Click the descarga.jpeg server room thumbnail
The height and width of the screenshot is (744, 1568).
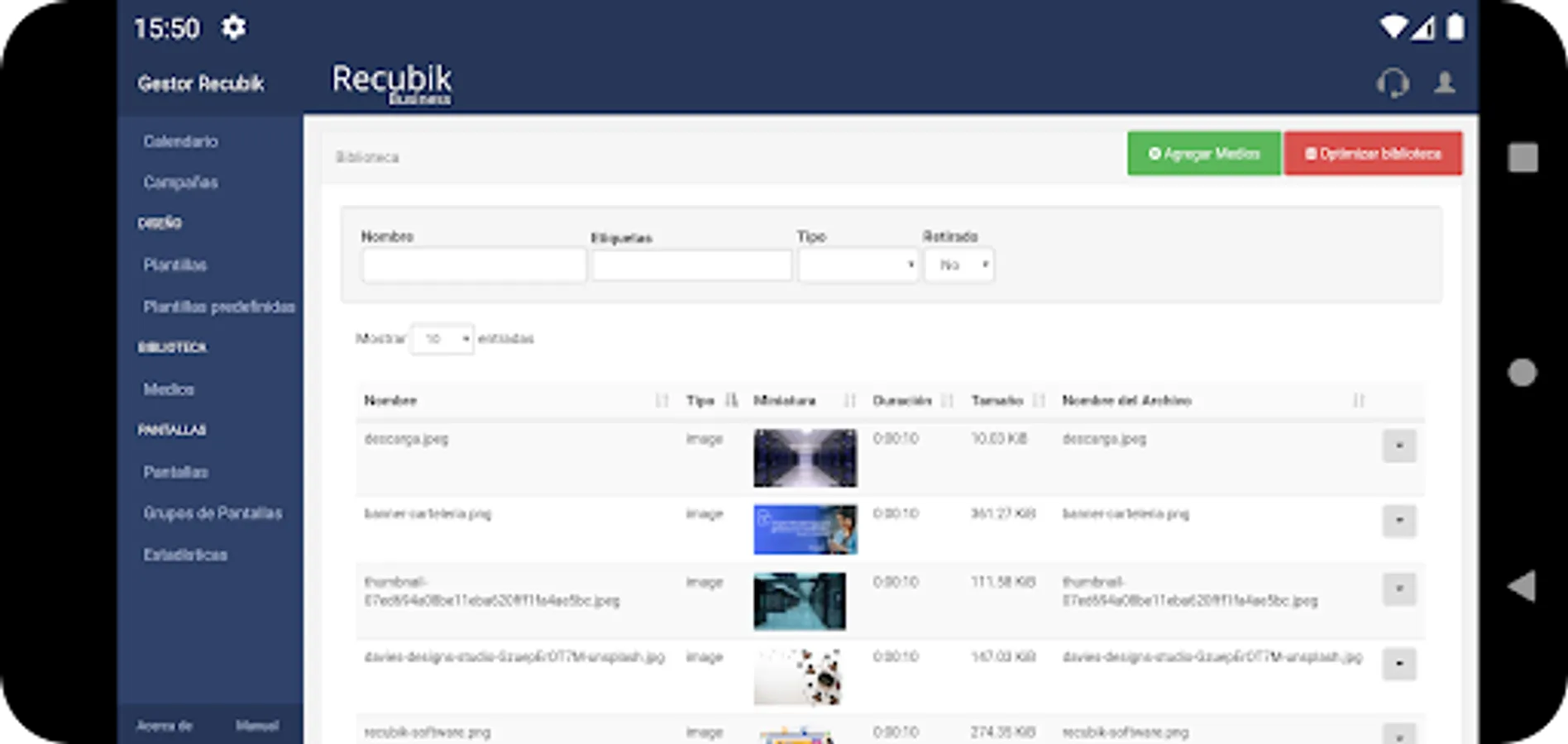pyautogui.click(x=806, y=458)
